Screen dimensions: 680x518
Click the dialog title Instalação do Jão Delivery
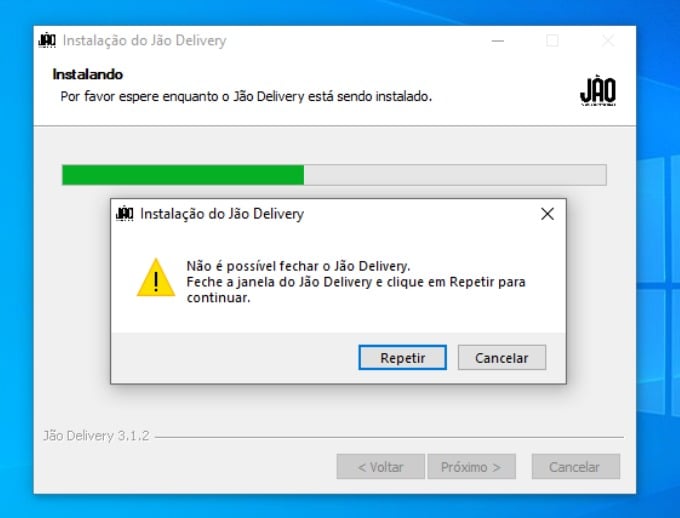click(222, 214)
